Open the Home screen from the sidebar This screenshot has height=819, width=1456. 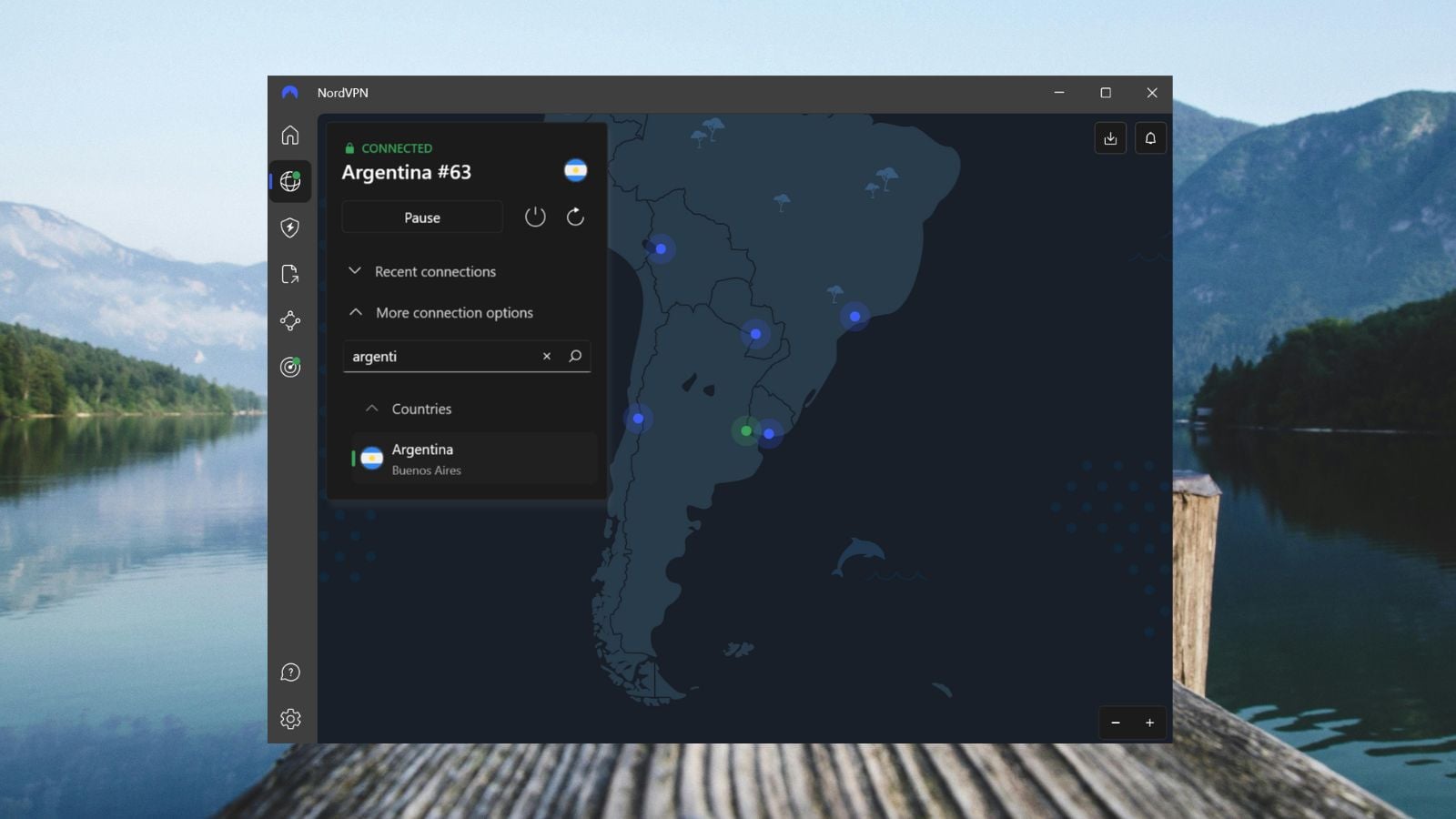click(289, 134)
